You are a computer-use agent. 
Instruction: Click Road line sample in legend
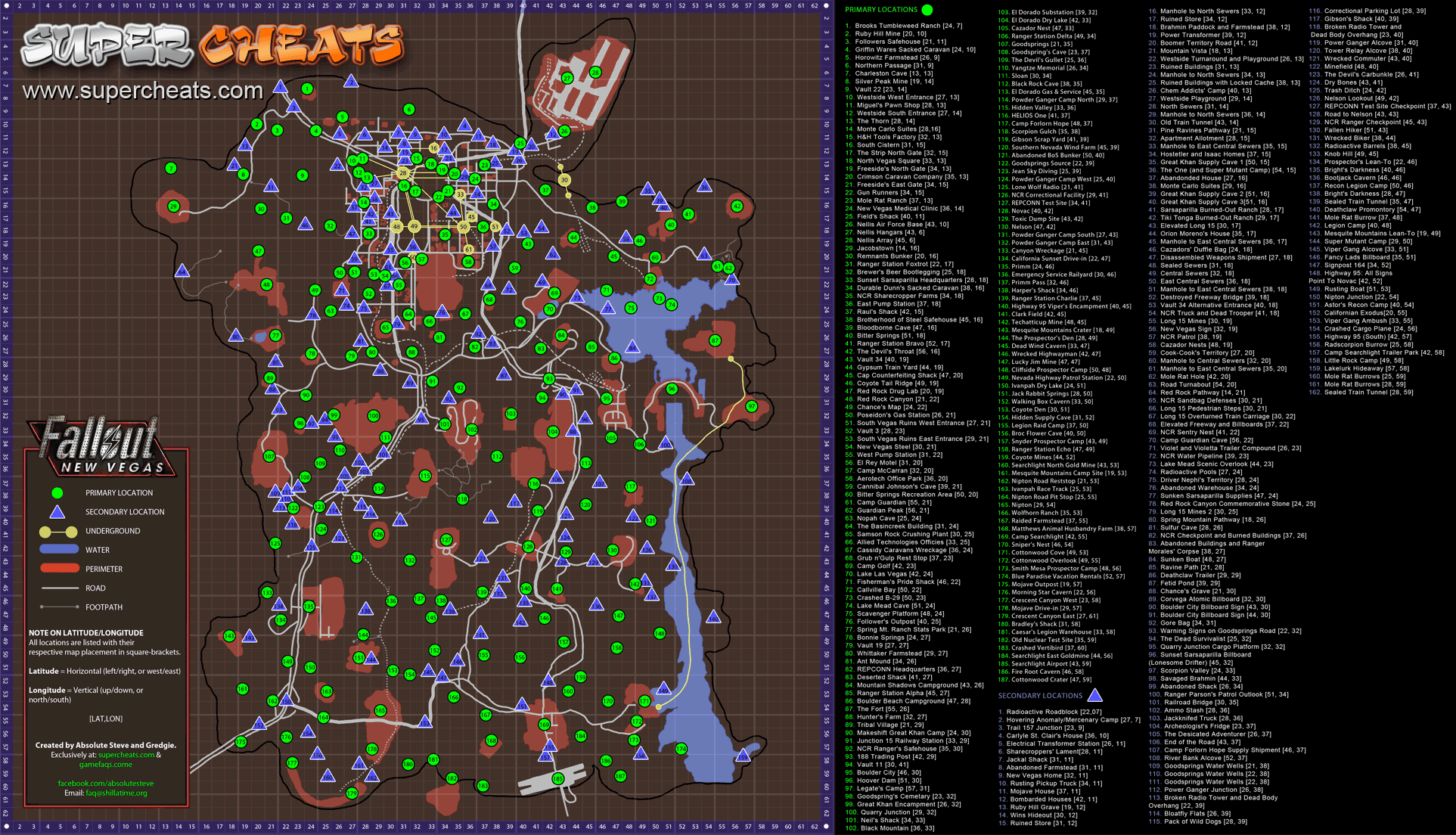[59, 588]
